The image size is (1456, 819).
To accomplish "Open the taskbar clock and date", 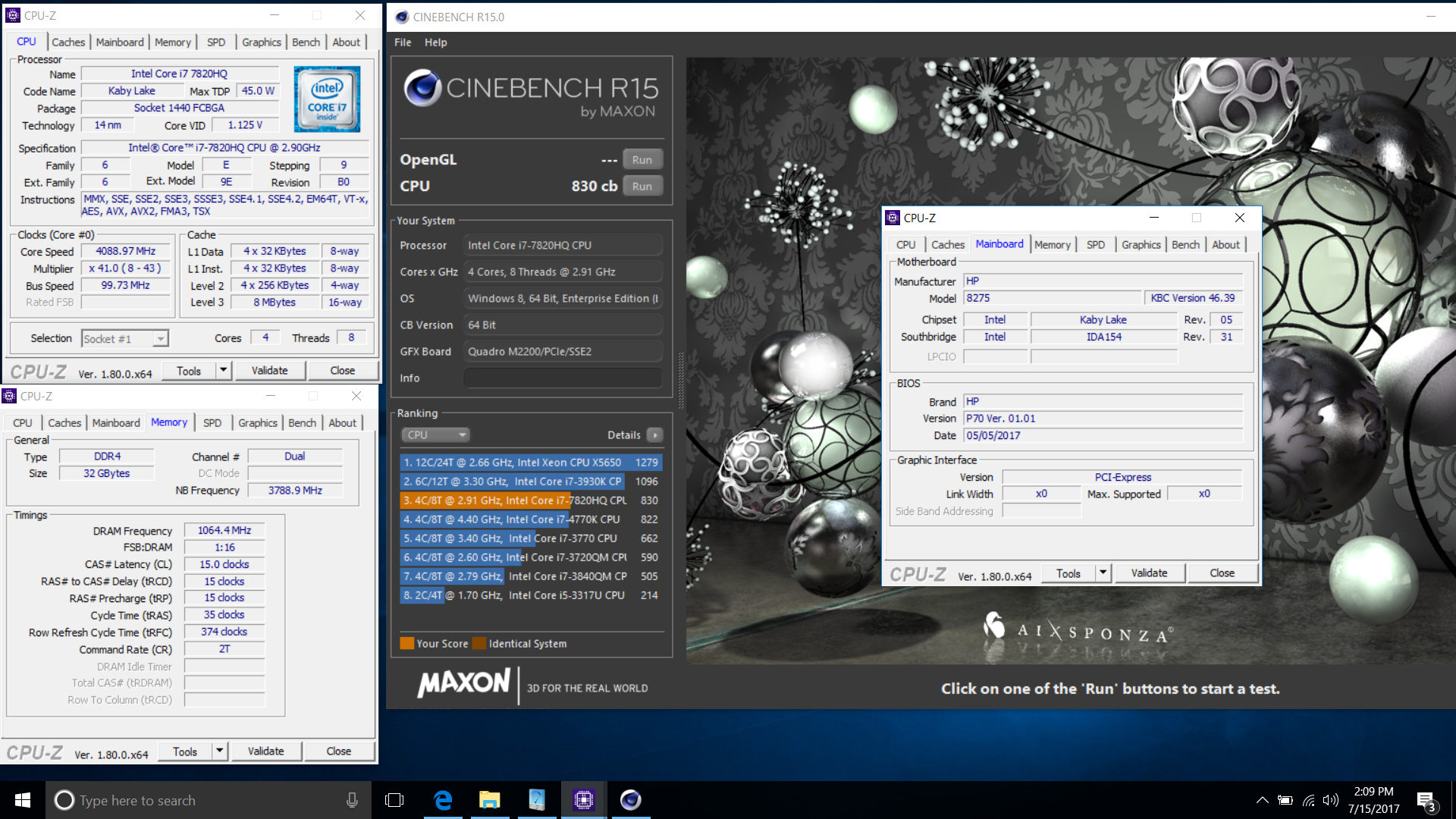I will 1373,800.
